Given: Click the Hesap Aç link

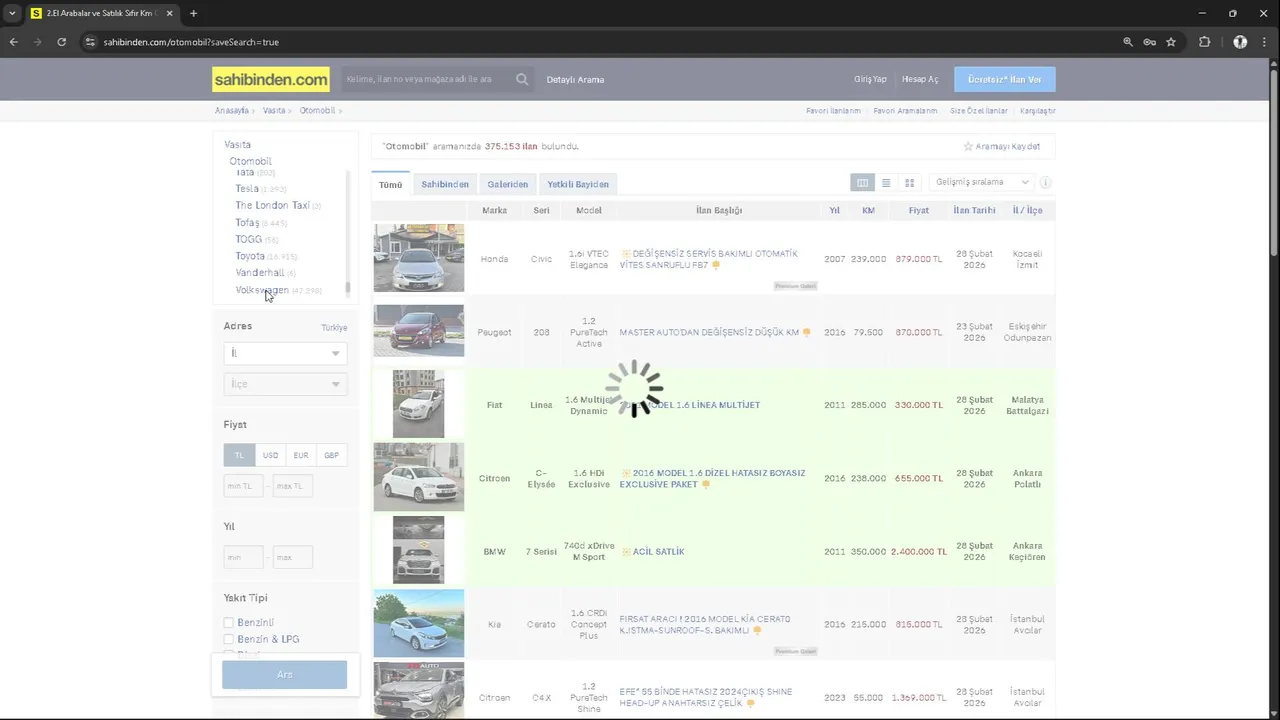Looking at the screenshot, I should pyautogui.click(x=920, y=79).
